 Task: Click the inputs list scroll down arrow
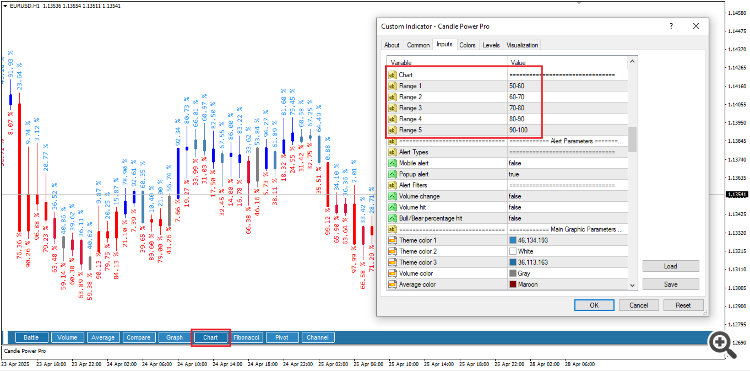[632, 285]
